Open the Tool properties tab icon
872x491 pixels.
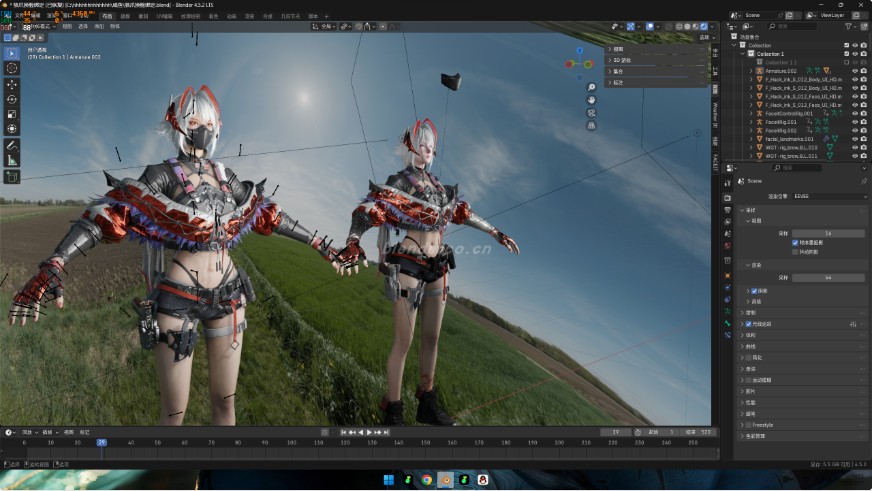click(727, 183)
